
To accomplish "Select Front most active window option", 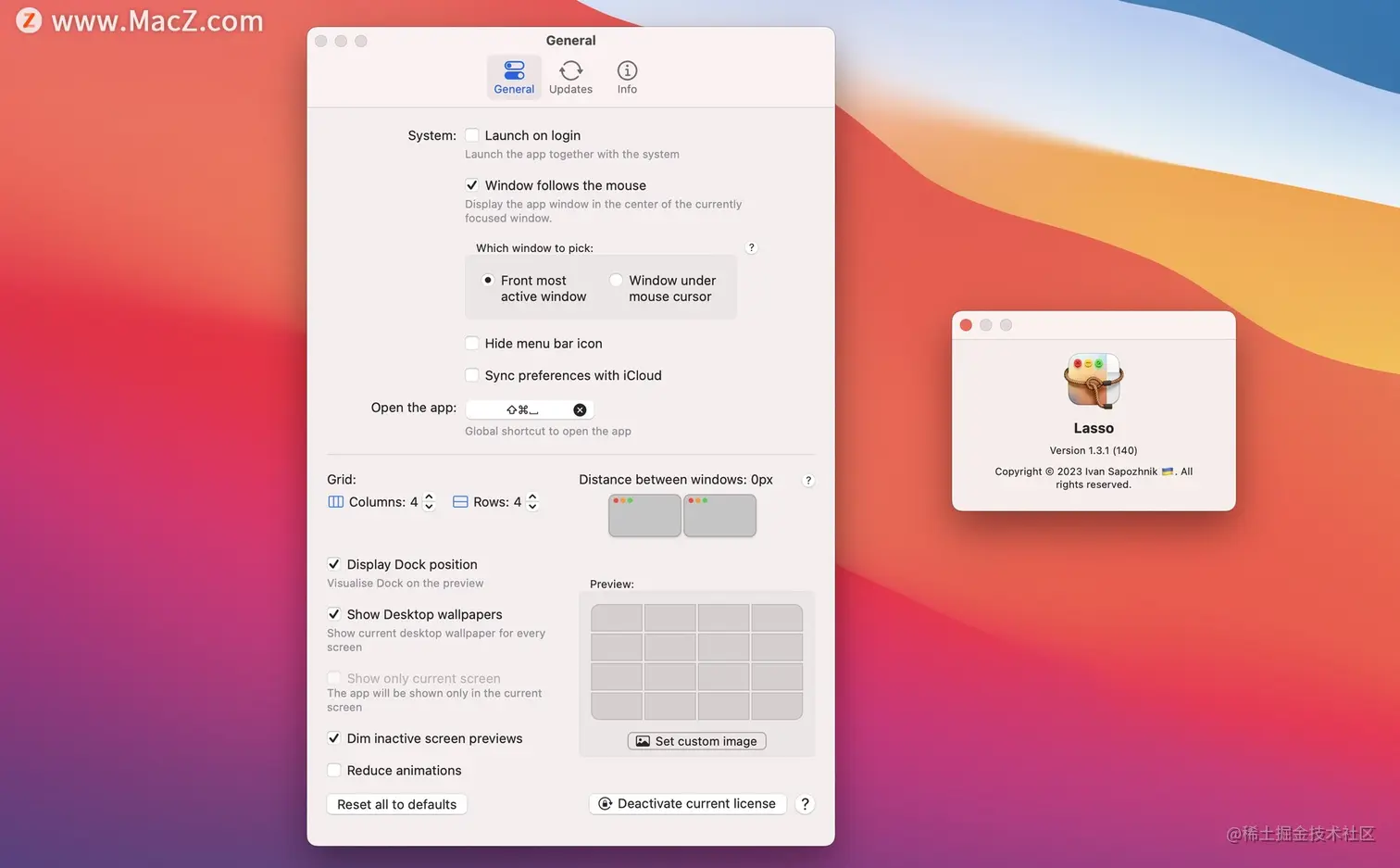I will (488, 280).
